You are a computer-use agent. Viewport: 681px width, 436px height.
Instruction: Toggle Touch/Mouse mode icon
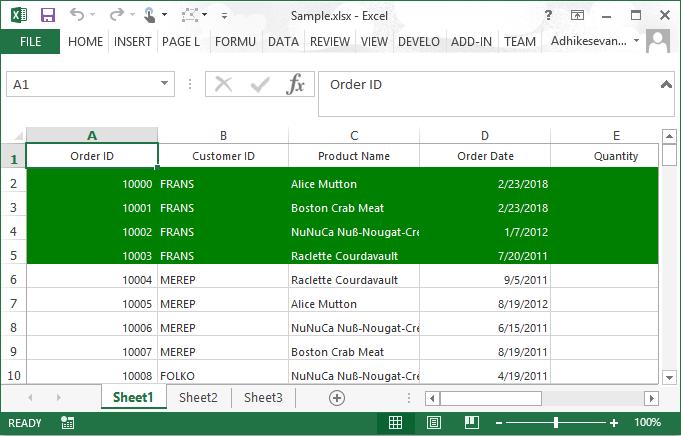[150, 15]
